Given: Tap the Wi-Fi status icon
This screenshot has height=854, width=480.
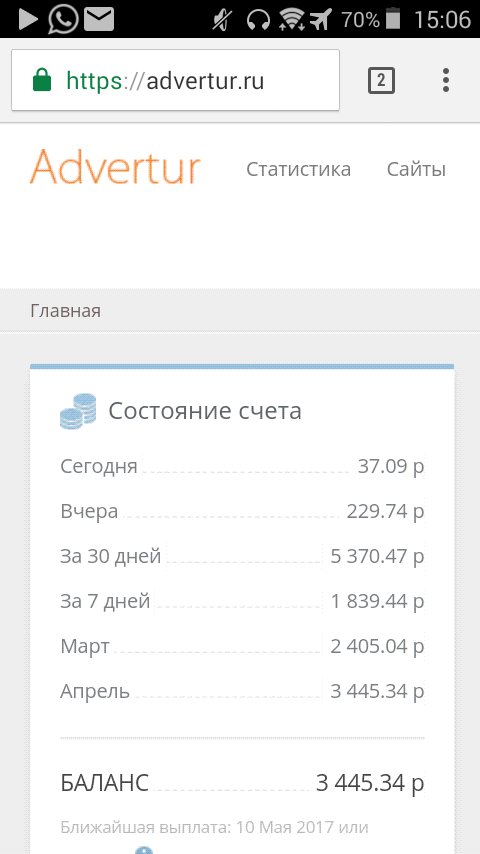Looking at the screenshot, I should tap(291, 20).
